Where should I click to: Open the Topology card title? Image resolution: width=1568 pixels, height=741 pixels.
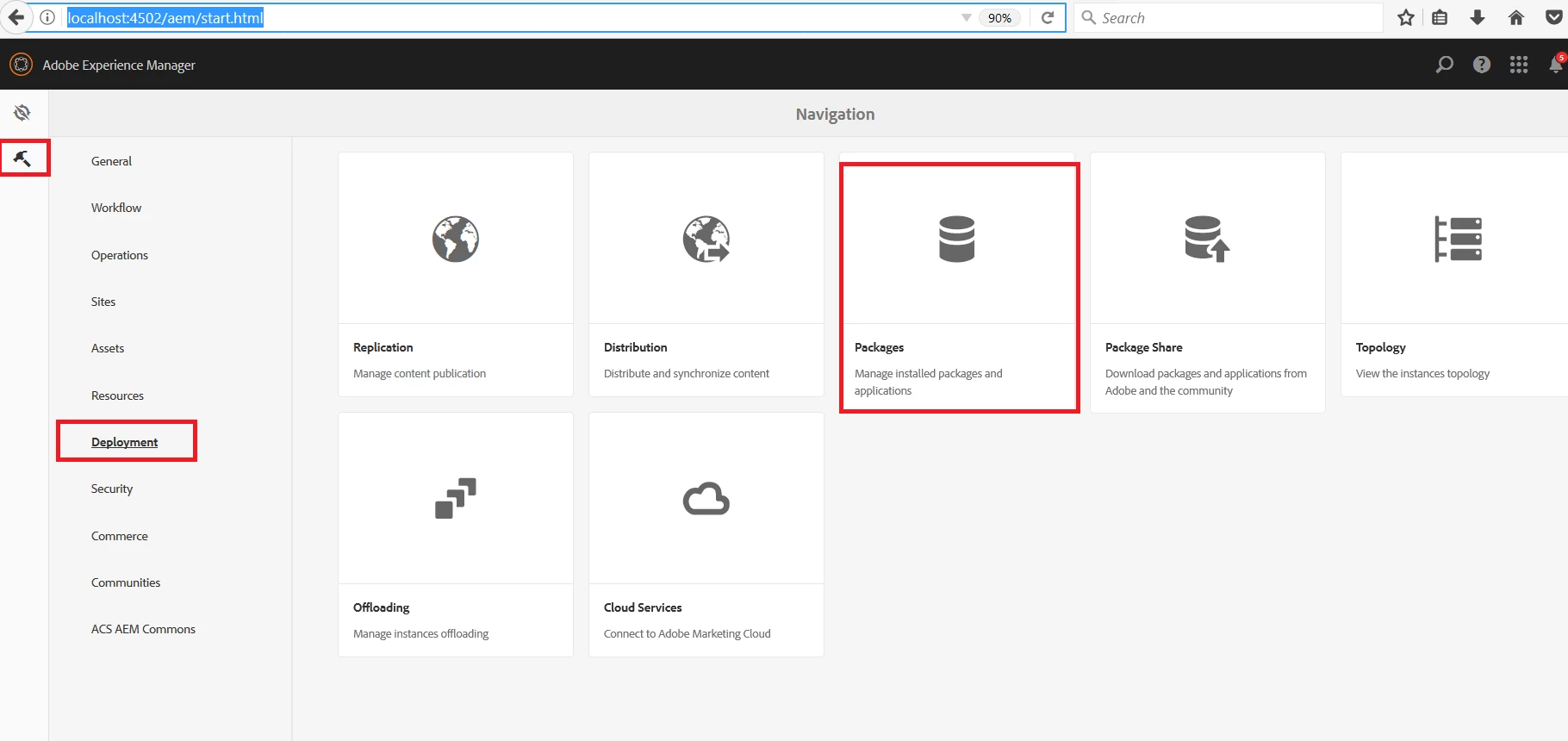point(1381,347)
